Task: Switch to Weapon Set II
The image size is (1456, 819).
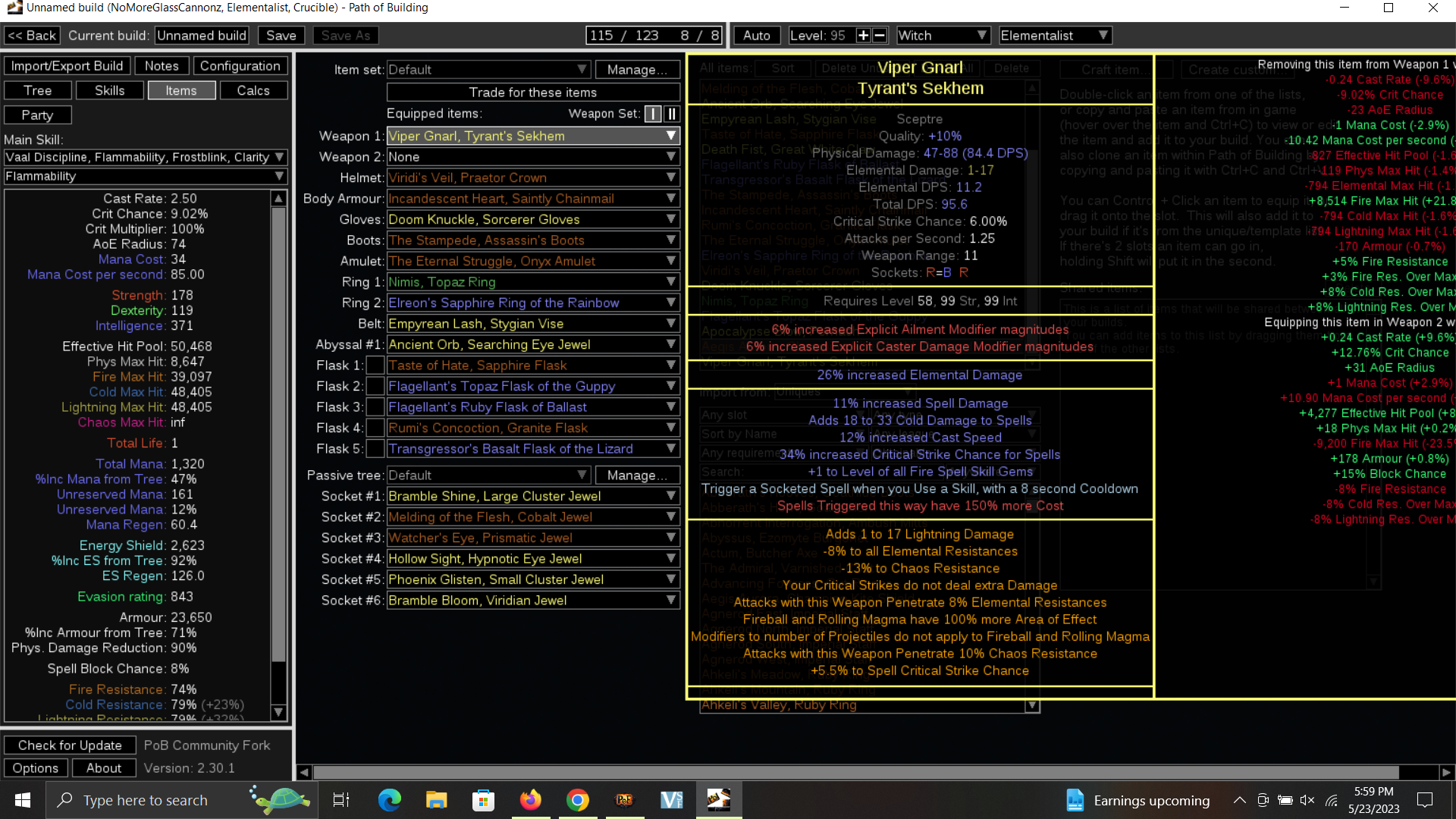Action: click(670, 114)
